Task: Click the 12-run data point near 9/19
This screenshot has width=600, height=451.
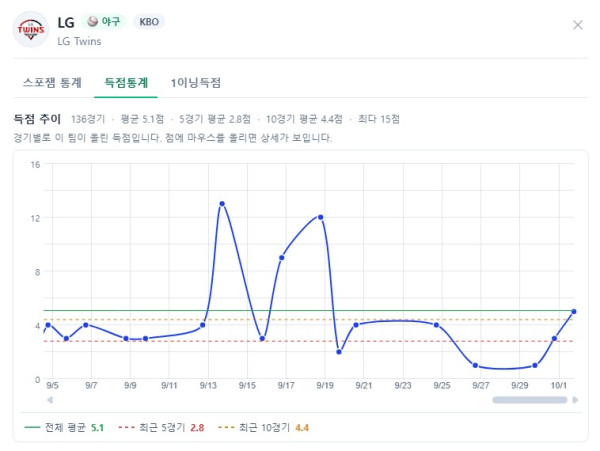Action: click(x=321, y=217)
